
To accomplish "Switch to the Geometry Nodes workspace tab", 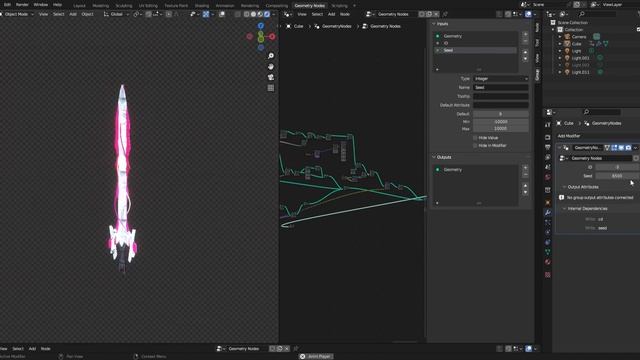I will pyautogui.click(x=309, y=6).
